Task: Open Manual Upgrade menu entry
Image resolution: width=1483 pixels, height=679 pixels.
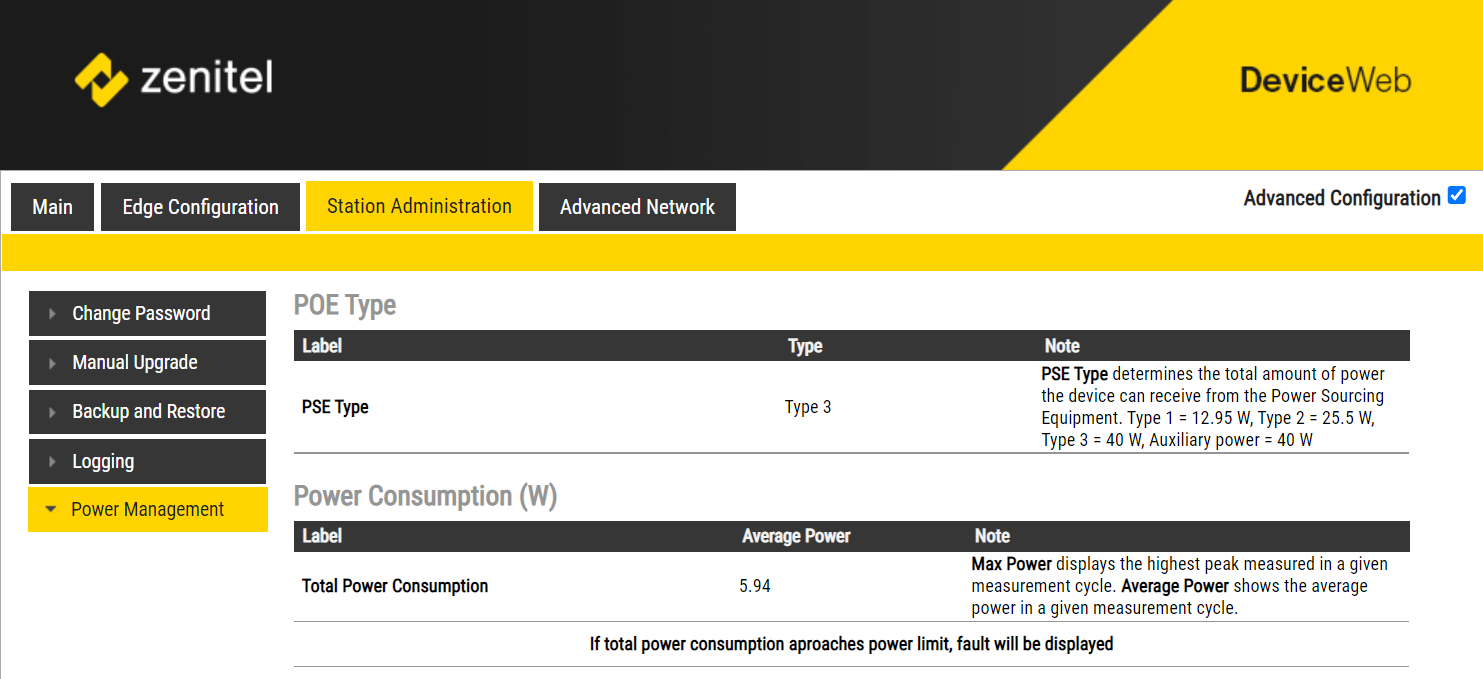Action: (x=147, y=362)
